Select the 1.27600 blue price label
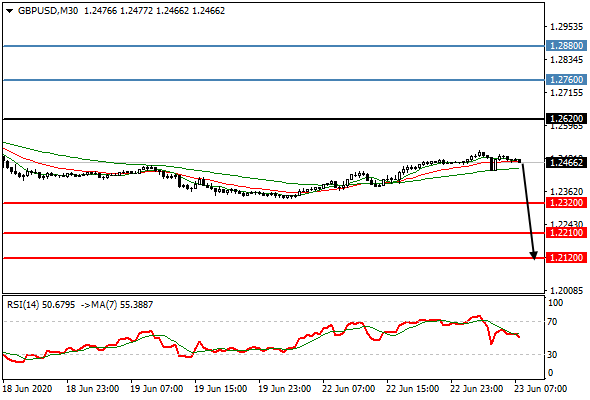The height and width of the screenshot is (400, 590). tap(566, 79)
